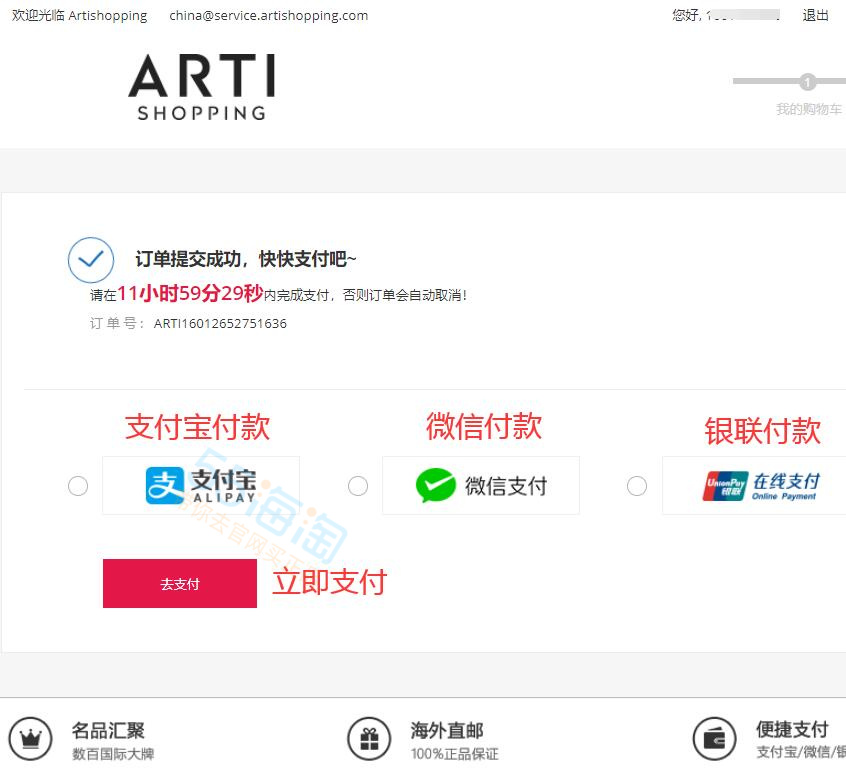This screenshot has height=776, width=846.
Task: Click the 名品汇聚 footer title
Action: coord(108,730)
